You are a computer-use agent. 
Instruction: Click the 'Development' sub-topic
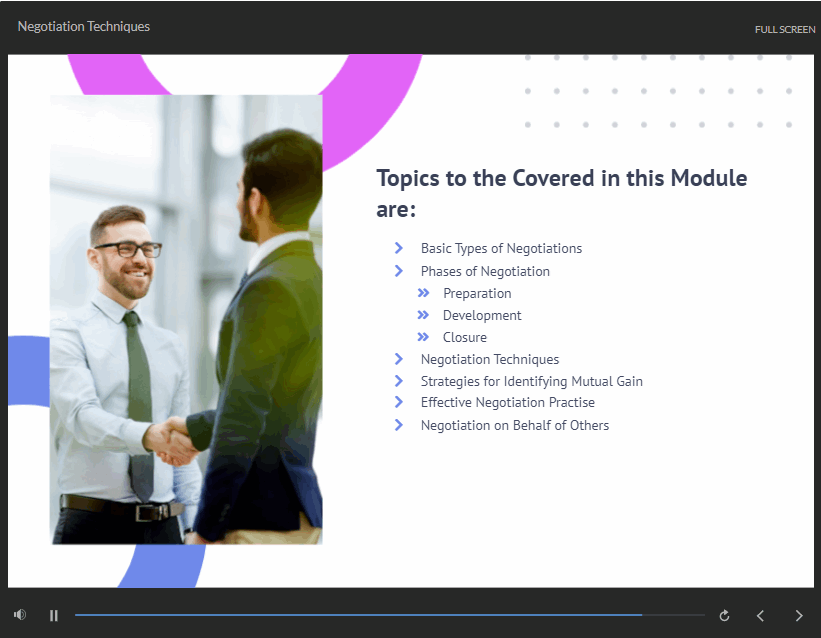[x=482, y=315]
